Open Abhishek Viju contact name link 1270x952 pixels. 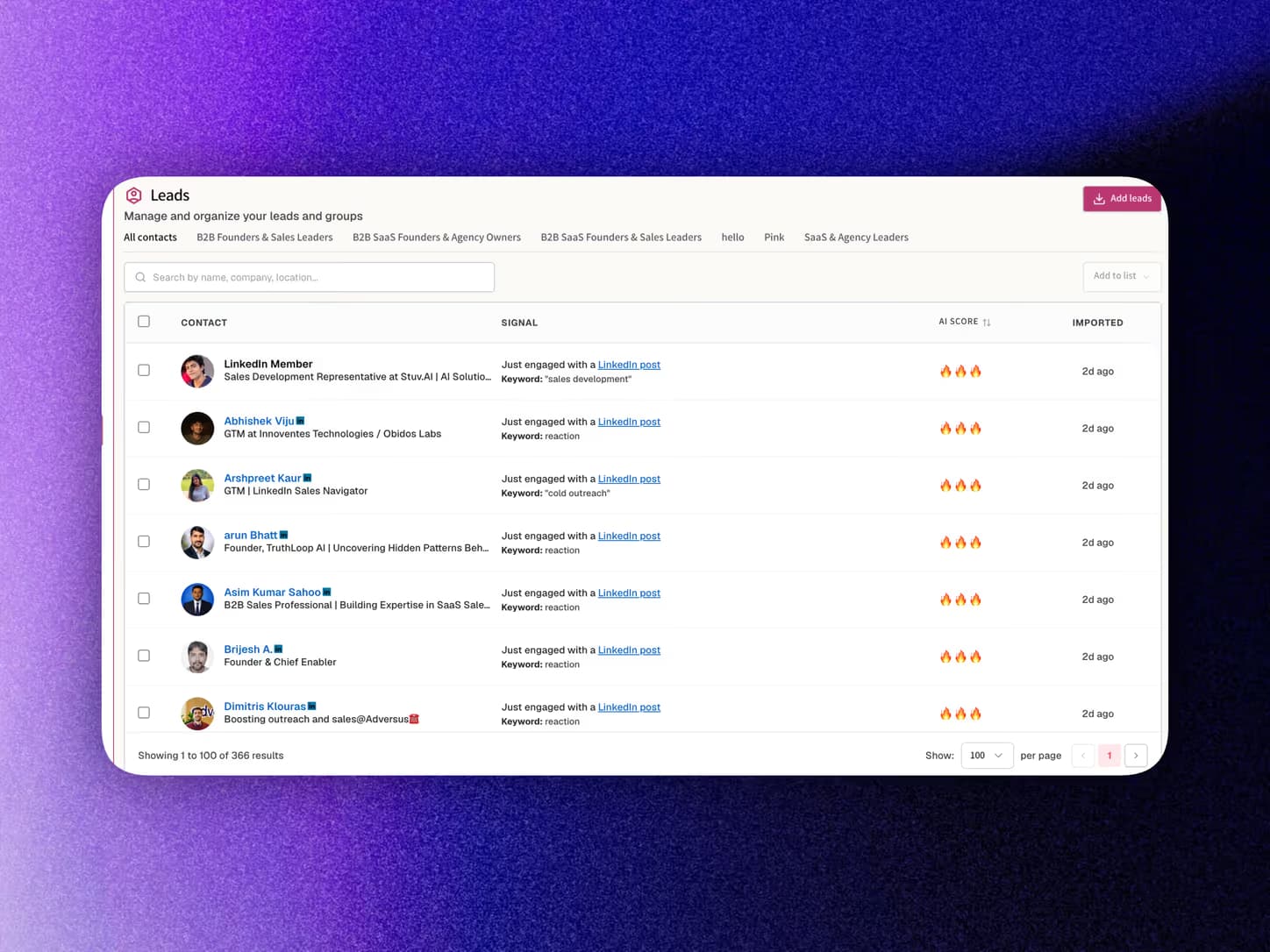tap(259, 421)
